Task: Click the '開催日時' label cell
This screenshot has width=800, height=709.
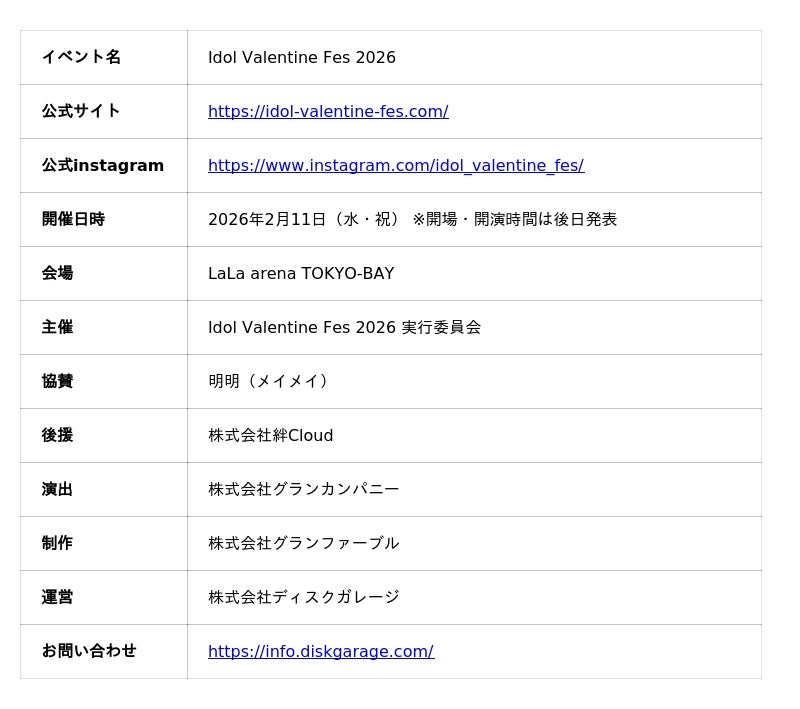Action: pos(73,220)
